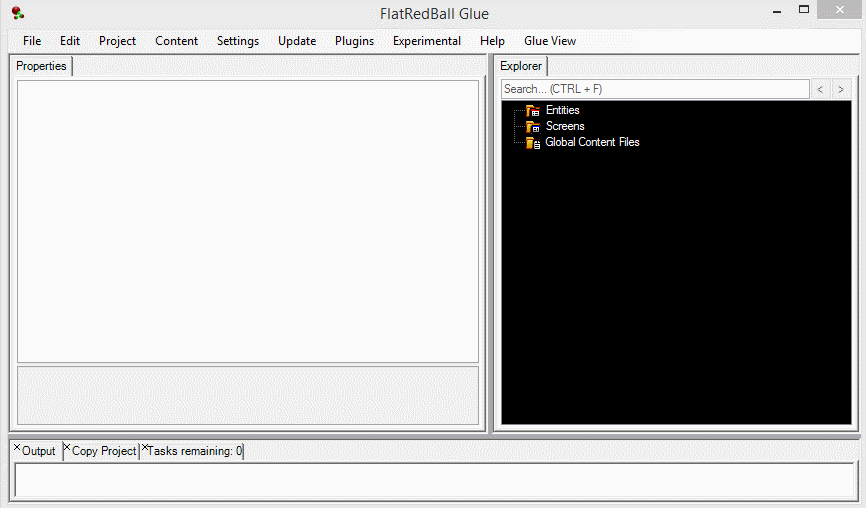Switch to the Properties tab
This screenshot has height=508, width=866.
pyautogui.click(x=41, y=66)
